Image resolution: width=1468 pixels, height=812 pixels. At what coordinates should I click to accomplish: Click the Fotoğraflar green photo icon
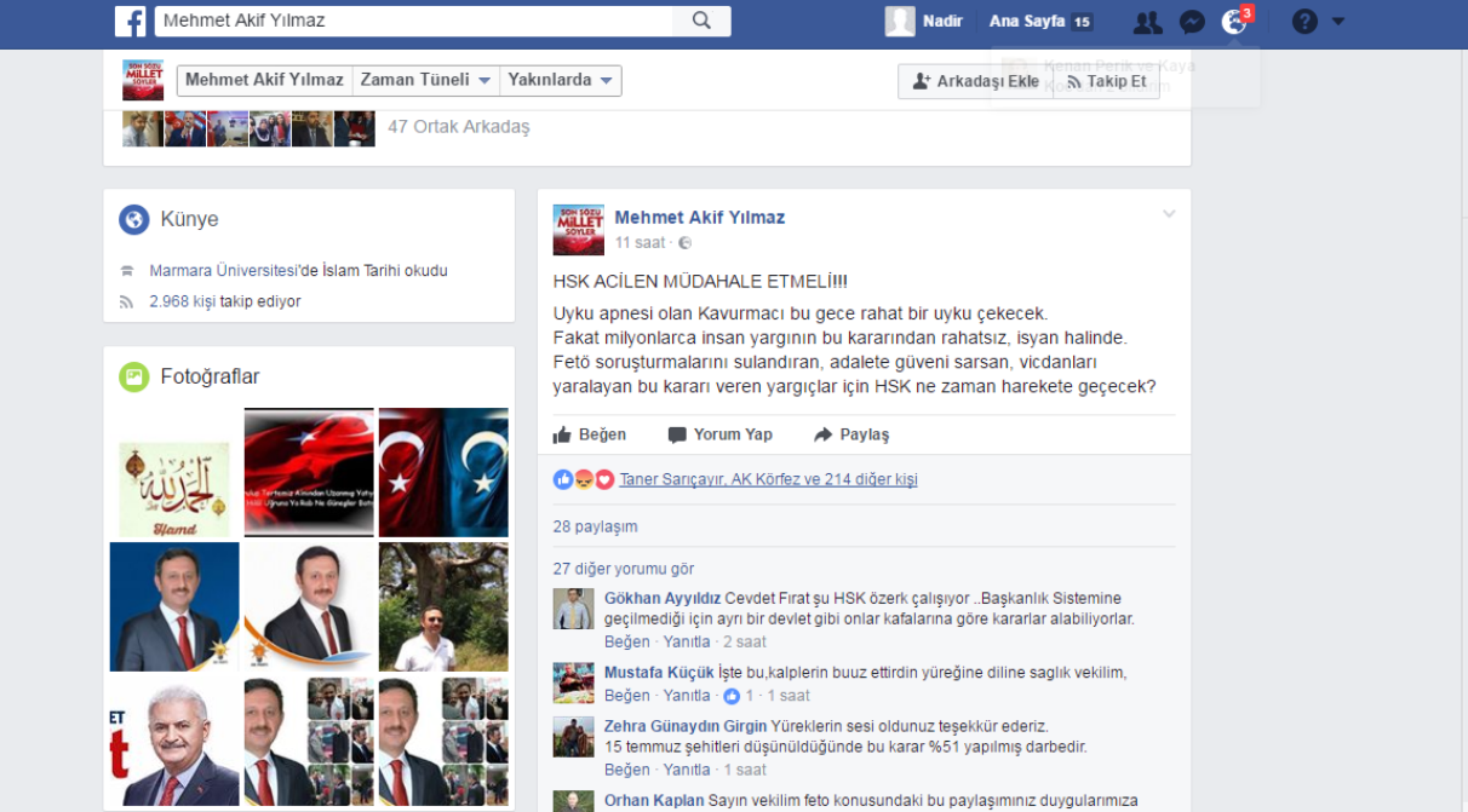click(134, 377)
